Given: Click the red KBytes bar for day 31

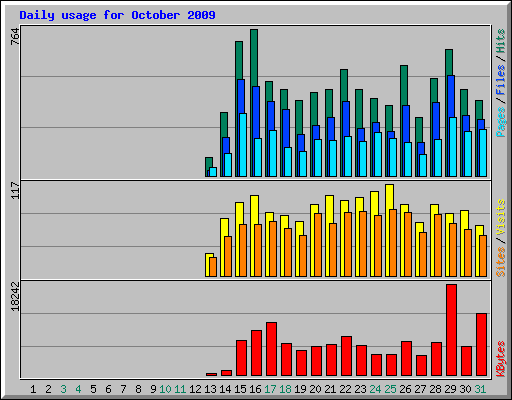Looking at the screenshot, I should click(x=482, y=345).
